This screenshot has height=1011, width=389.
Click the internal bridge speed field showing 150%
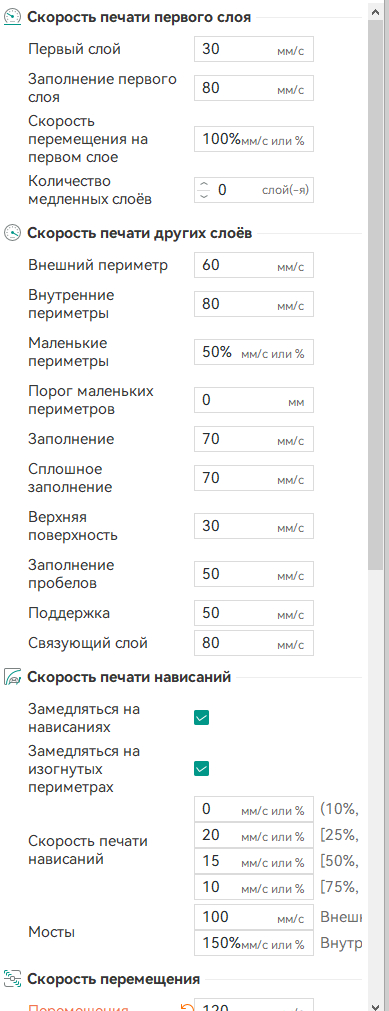[x=254, y=943]
